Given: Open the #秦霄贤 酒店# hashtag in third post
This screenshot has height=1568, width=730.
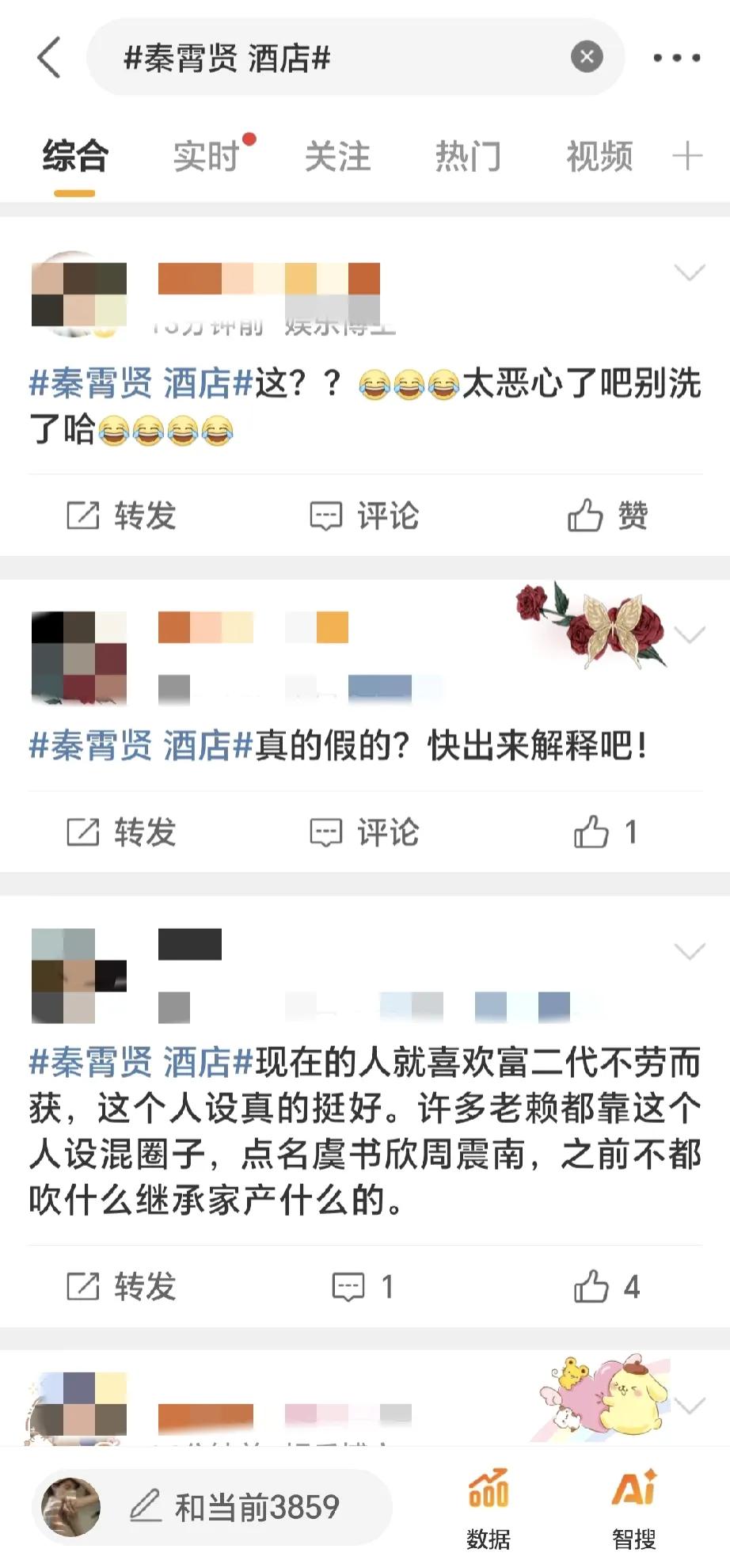Looking at the screenshot, I should pos(141,1063).
